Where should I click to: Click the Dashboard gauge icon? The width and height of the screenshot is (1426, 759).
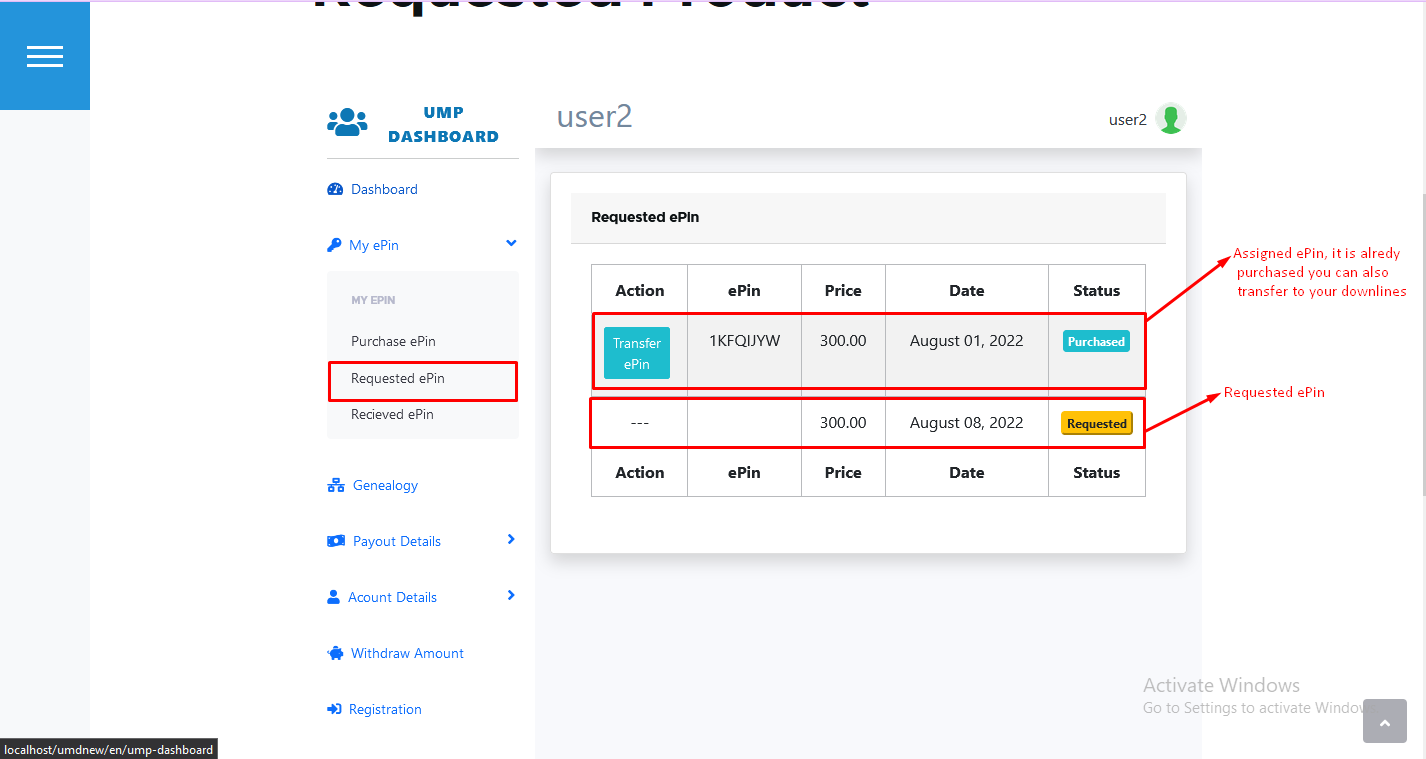tap(336, 190)
